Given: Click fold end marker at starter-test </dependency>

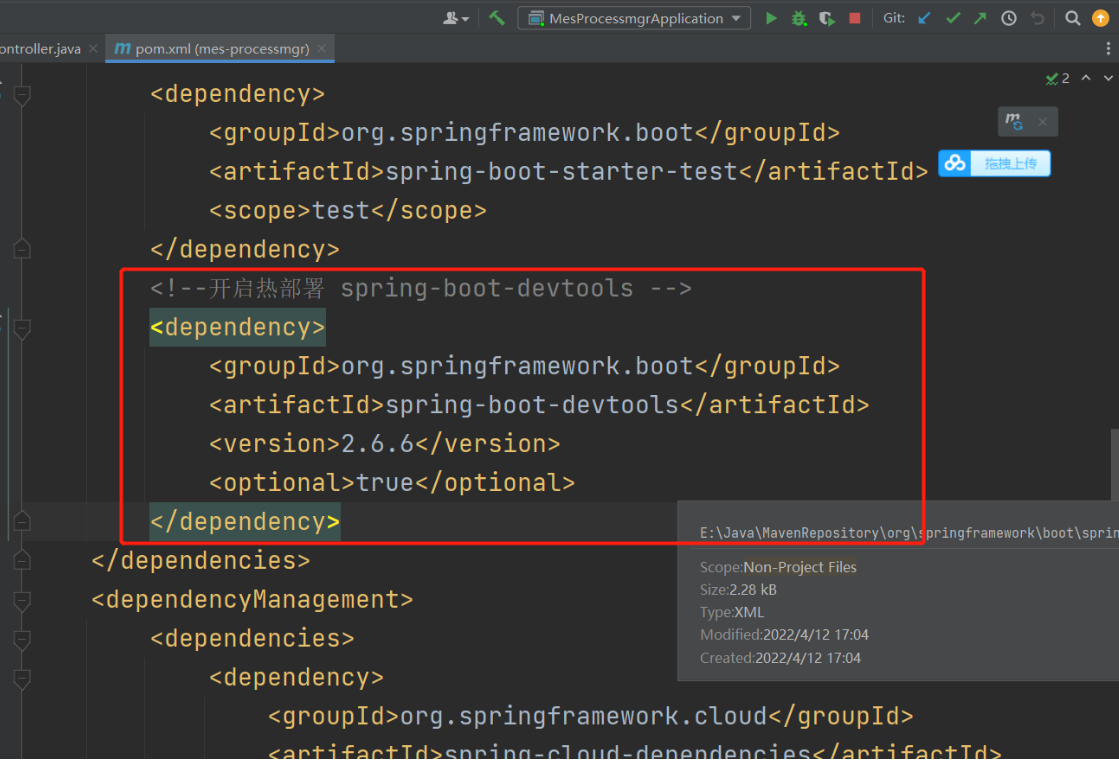Looking at the screenshot, I should 22,249.
